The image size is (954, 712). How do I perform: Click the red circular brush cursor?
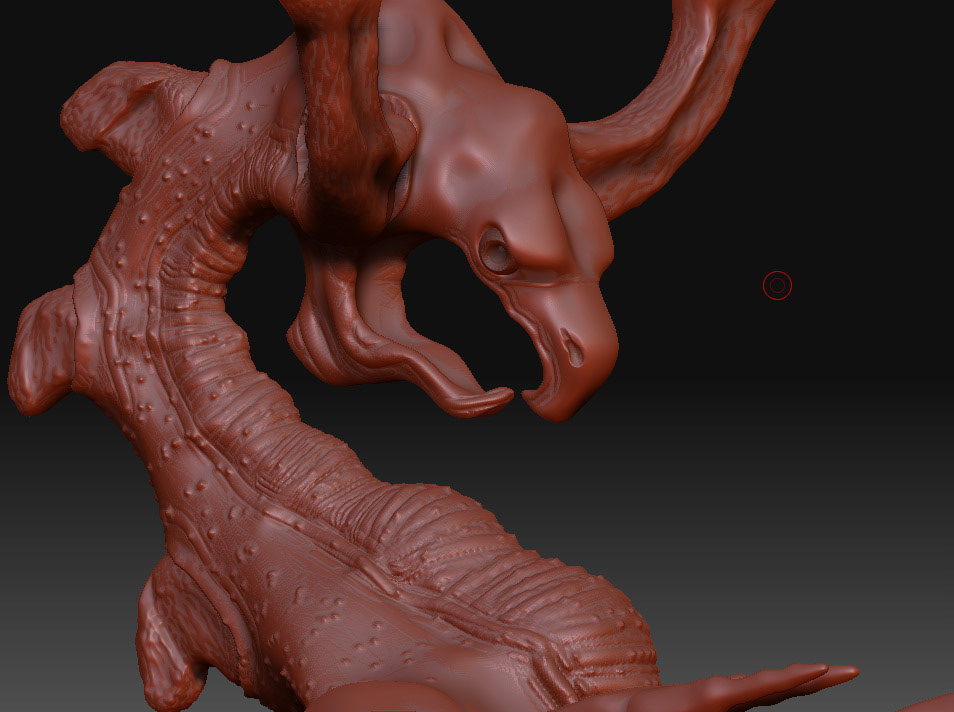pyautogui.click(x=777, y=286)
